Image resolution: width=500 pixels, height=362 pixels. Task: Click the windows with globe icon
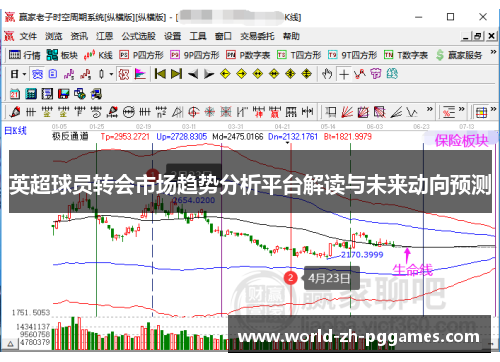click(80, 94)
